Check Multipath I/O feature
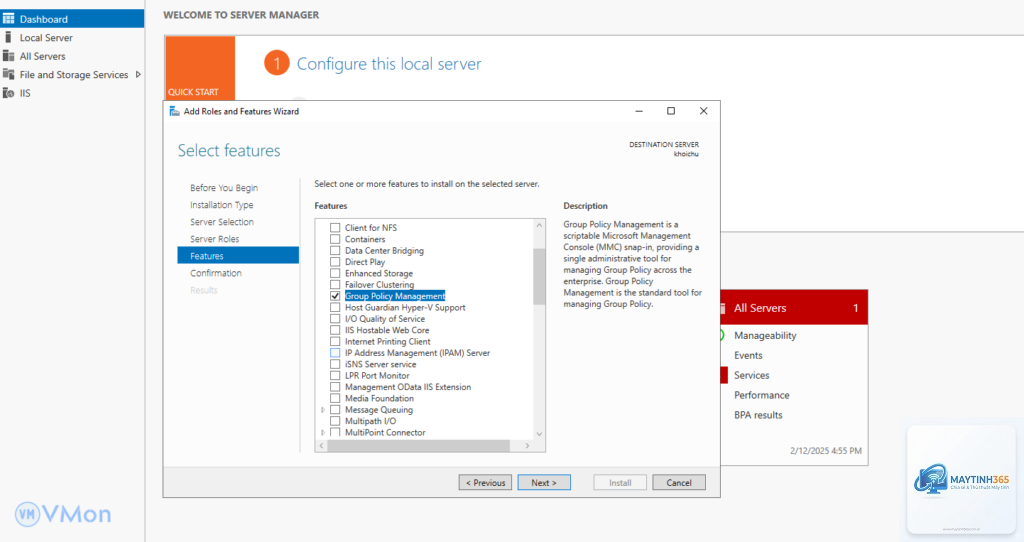The image size is (1024, 542). (335, 421)
